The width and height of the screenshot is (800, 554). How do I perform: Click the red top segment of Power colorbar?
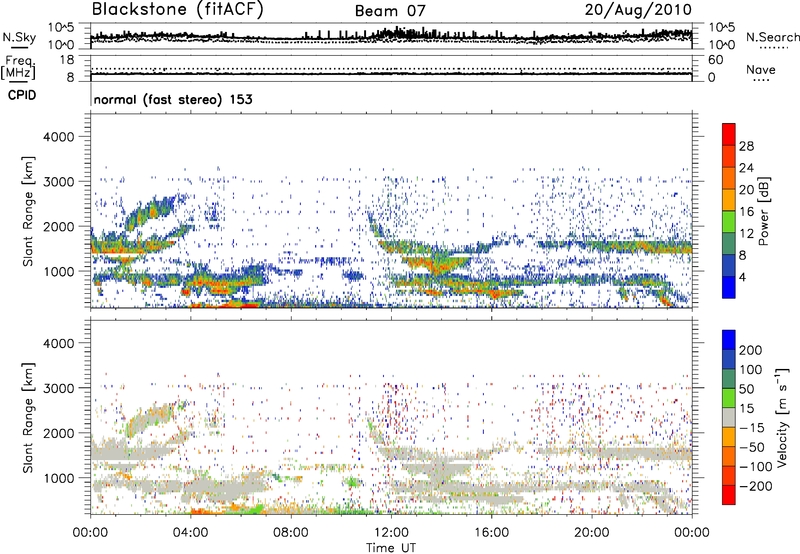coord(729,134)
